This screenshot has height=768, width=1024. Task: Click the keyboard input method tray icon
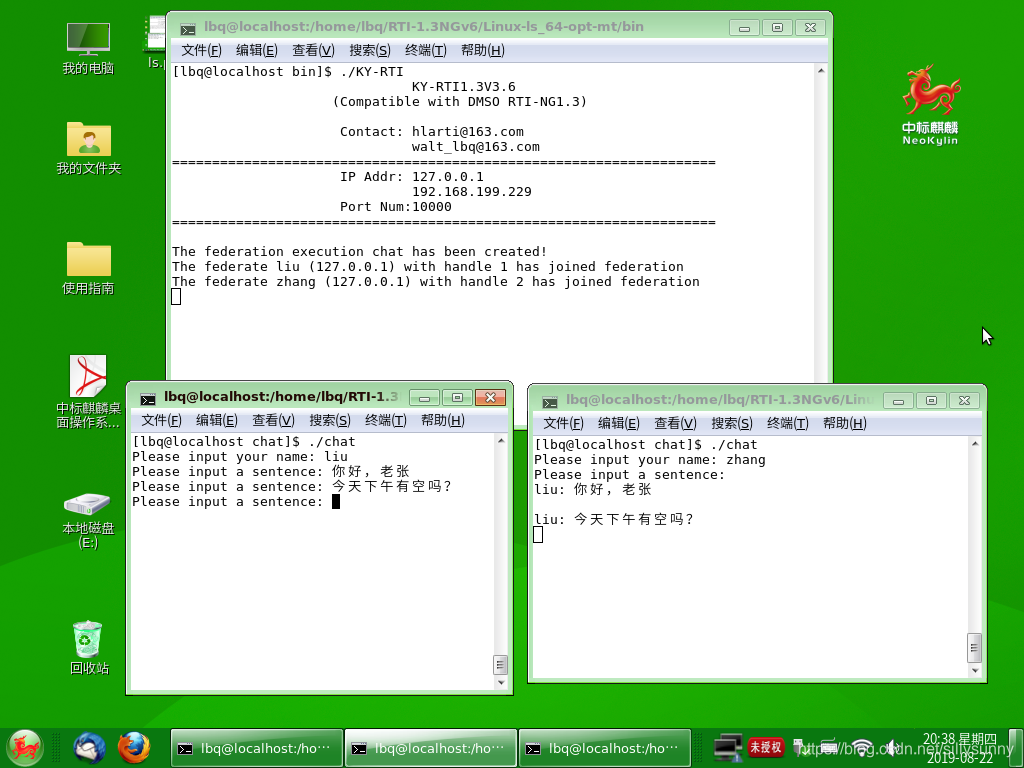(x=829, y=748)
